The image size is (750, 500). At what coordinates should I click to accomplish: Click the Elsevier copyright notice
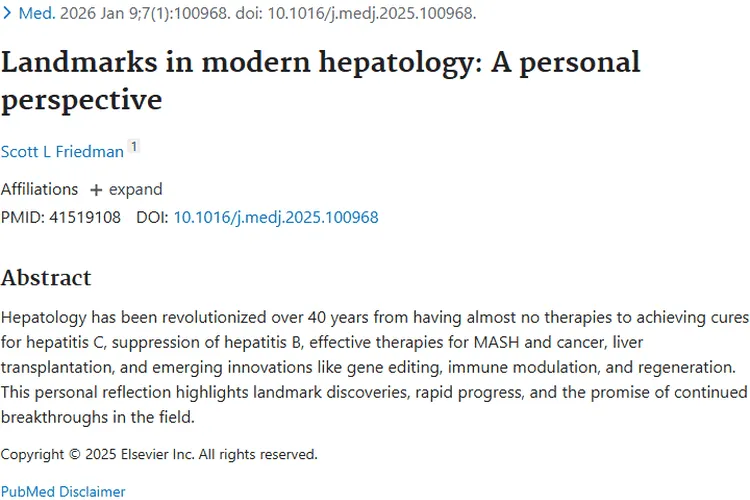[x=159, y=454]
